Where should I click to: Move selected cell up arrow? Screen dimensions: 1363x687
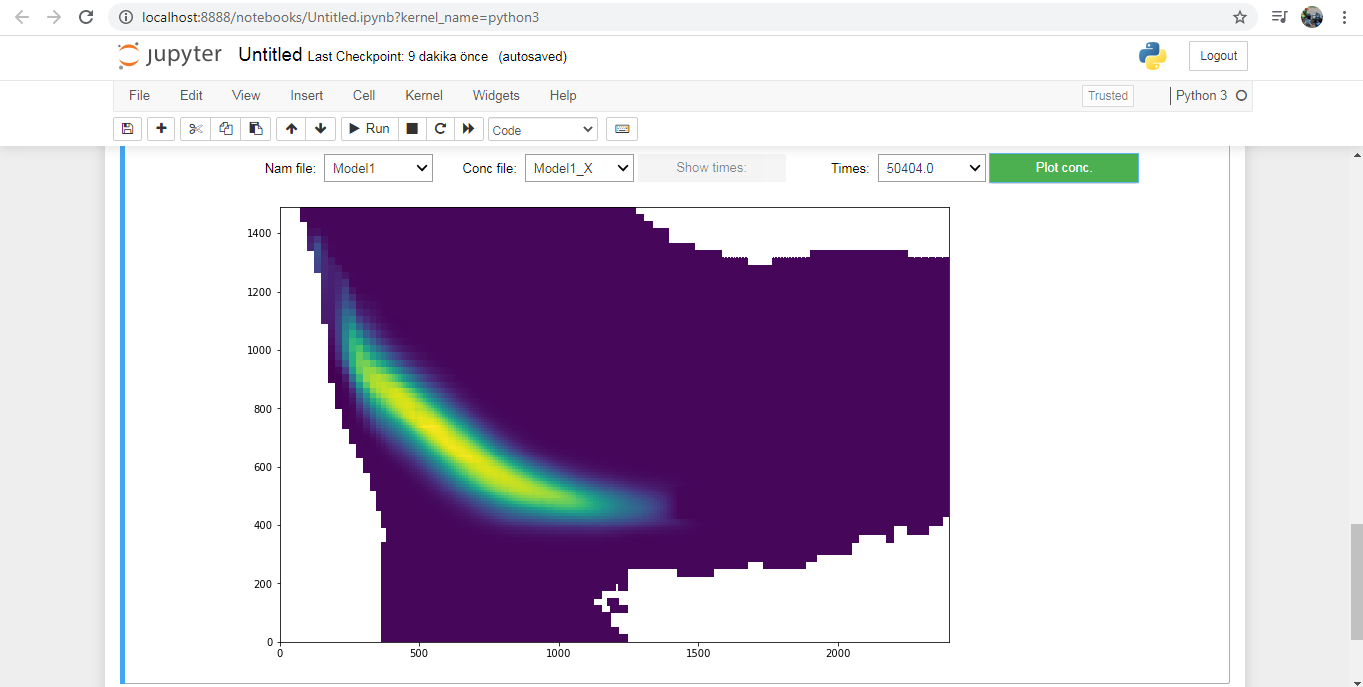point(291,129)
